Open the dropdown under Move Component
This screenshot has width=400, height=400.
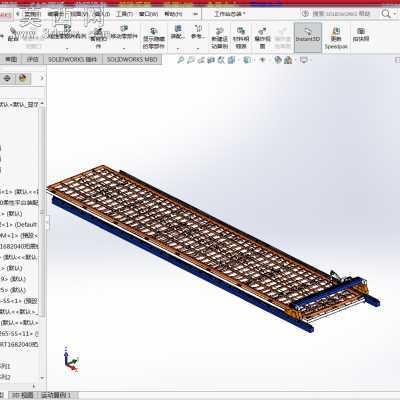(124, 49)
